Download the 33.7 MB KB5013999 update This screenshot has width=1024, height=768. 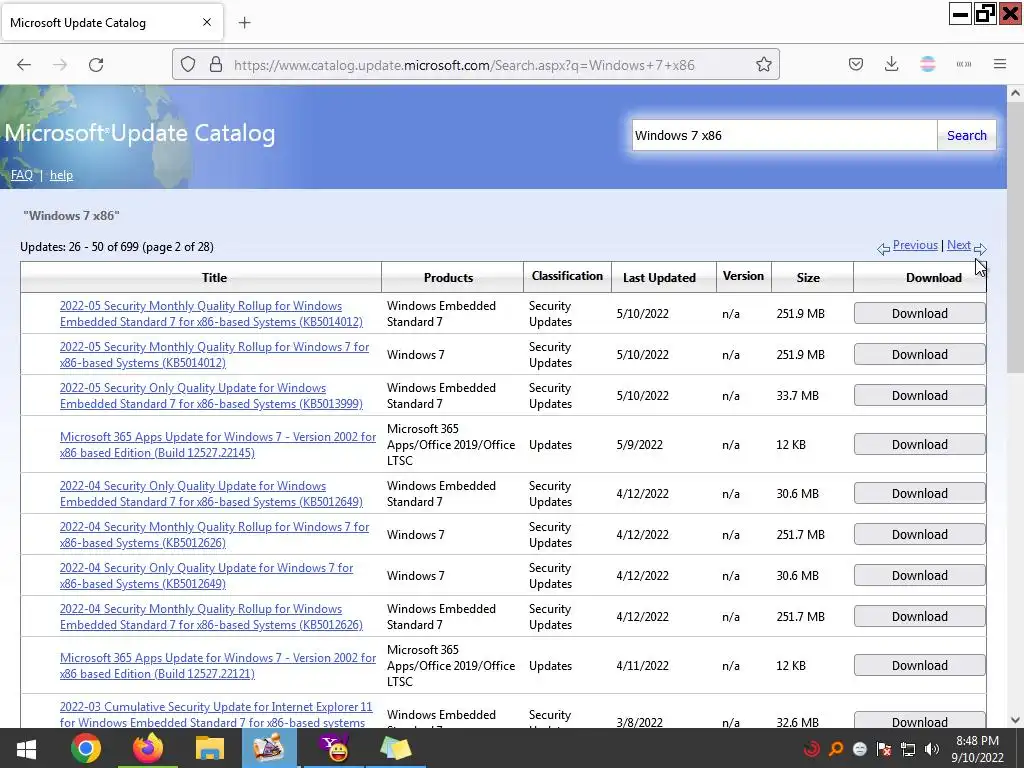(920, 395)
